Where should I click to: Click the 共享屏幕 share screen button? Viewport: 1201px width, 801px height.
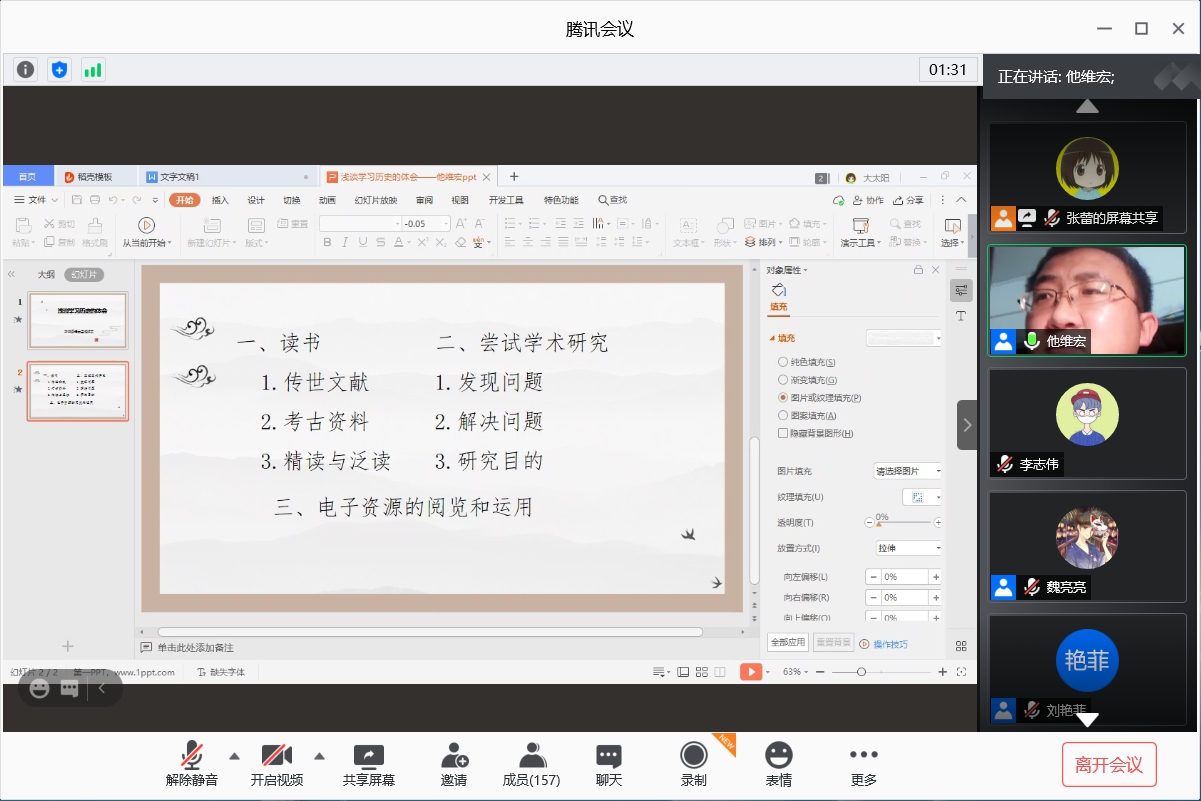[369, 765]
